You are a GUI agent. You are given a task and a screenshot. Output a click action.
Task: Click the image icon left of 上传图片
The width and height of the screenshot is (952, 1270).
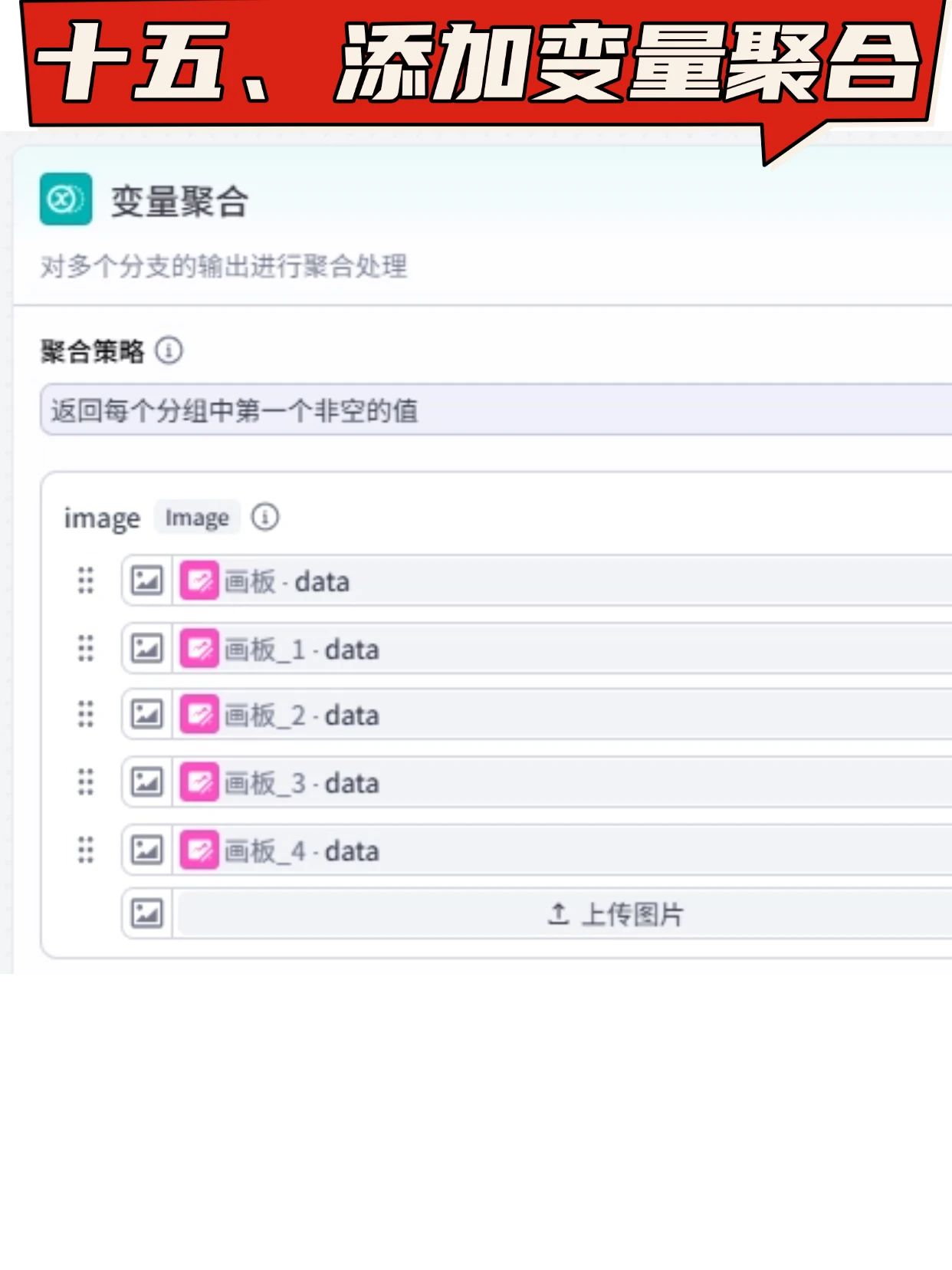click(146, 913)
